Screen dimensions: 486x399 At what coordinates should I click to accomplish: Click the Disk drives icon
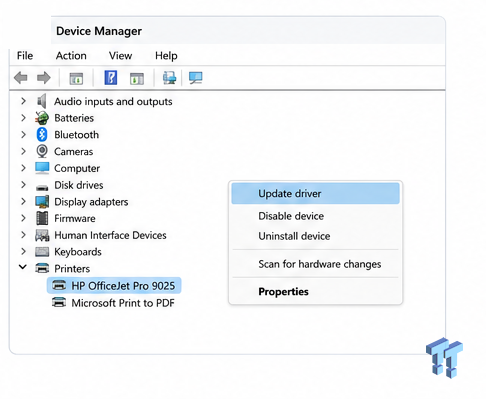(42, 187)
